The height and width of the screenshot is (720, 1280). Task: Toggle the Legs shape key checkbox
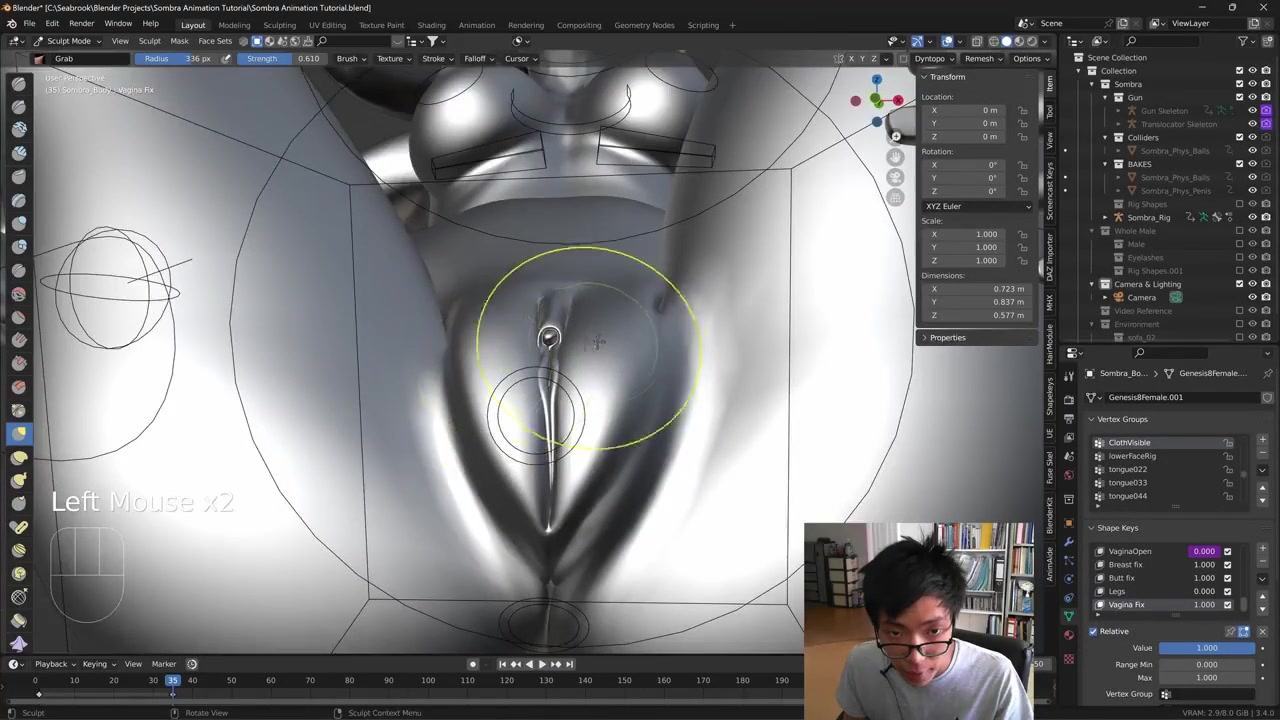click(1227, 591)
